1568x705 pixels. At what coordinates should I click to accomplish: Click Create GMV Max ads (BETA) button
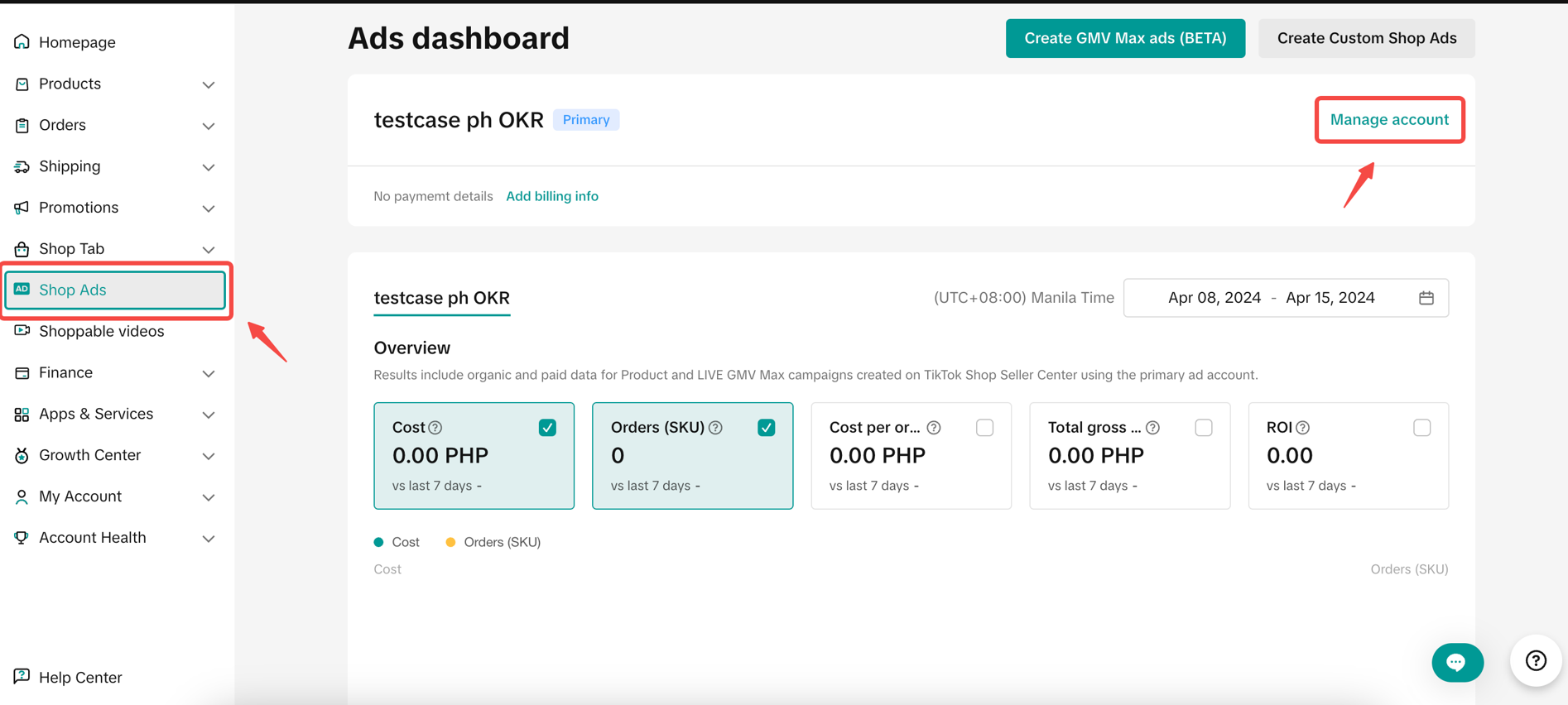(1125, 38)
